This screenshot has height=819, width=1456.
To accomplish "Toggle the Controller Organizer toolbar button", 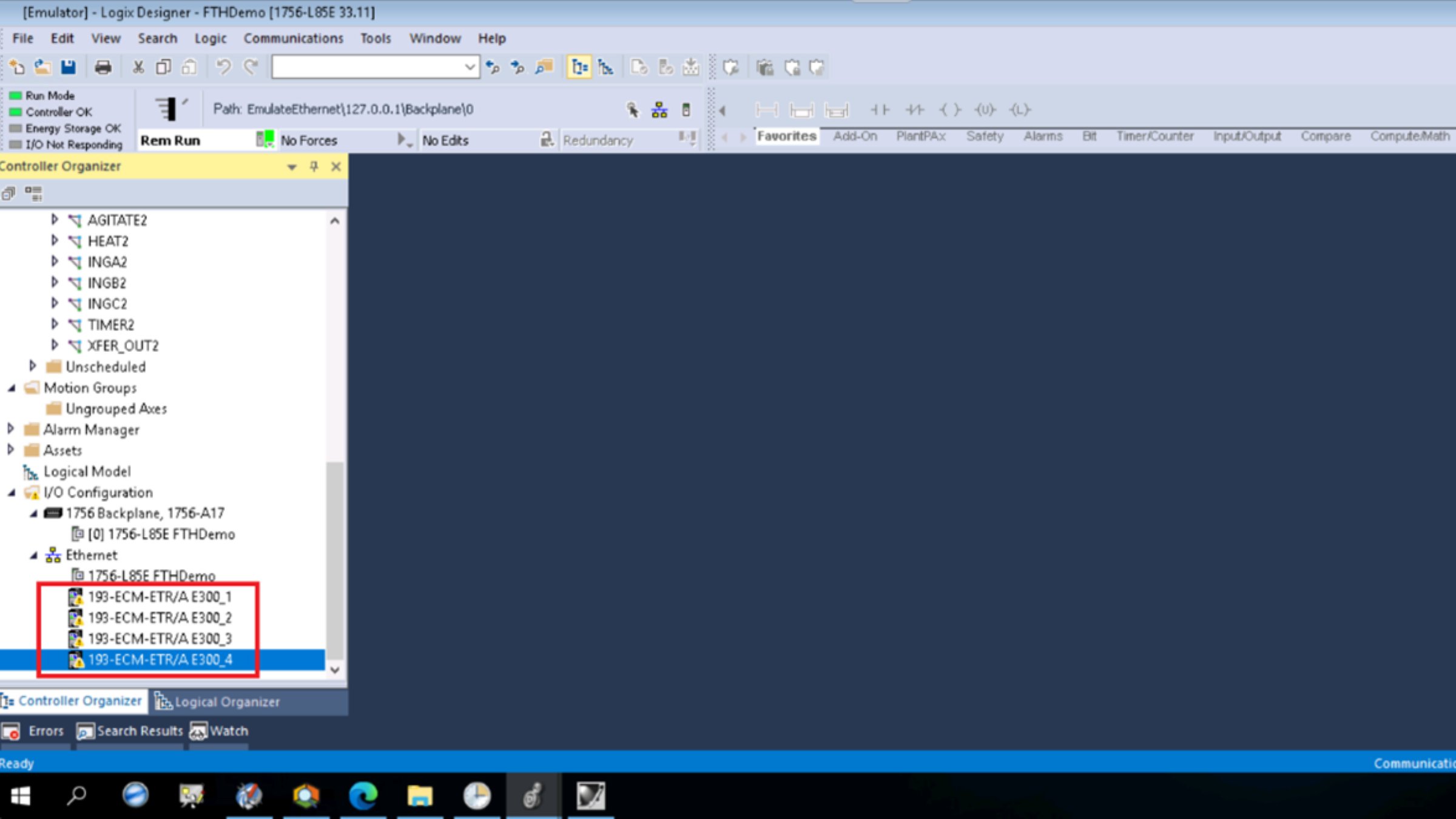I will 579,67.
